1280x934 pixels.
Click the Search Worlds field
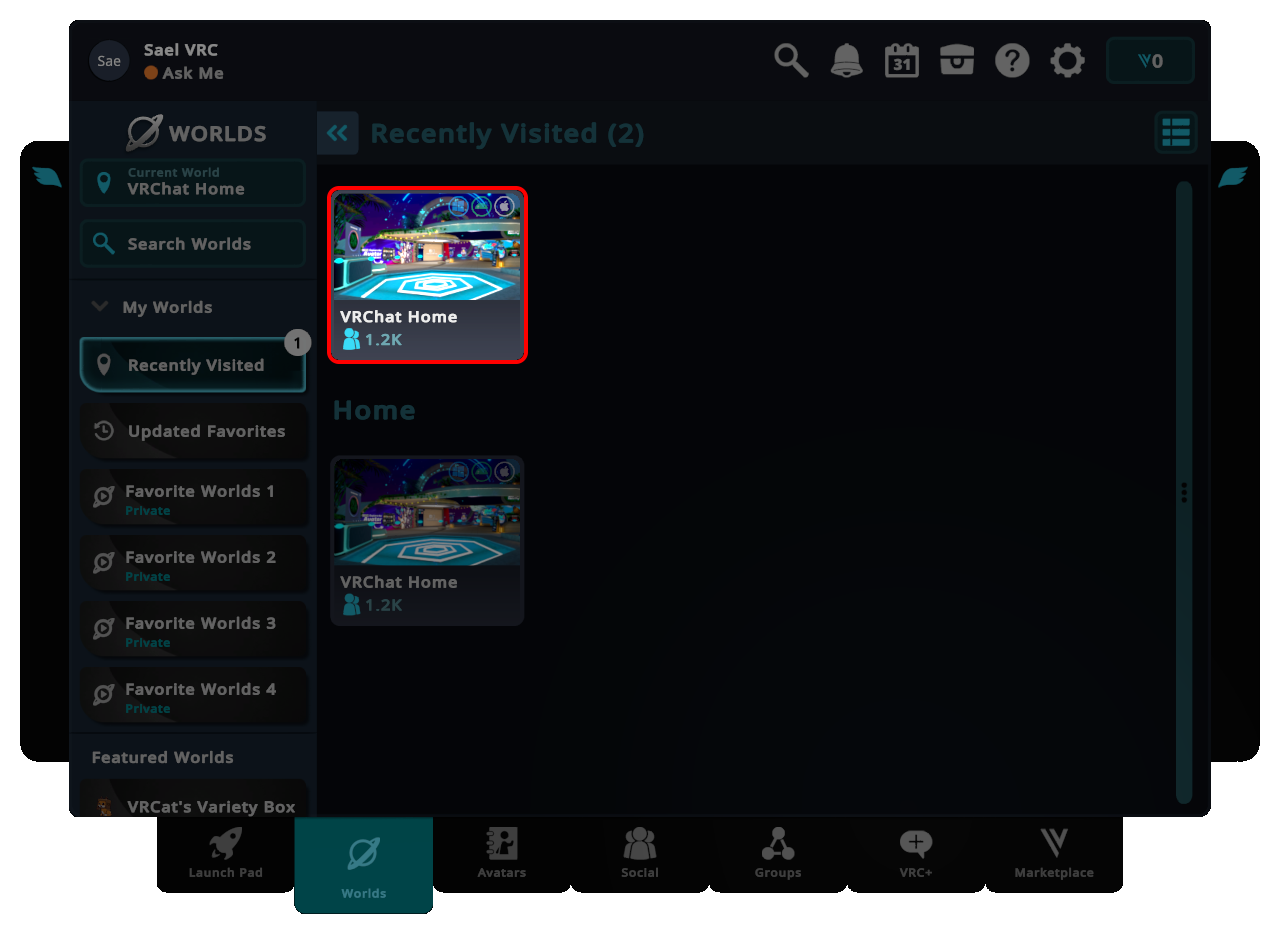click(193, 244)
